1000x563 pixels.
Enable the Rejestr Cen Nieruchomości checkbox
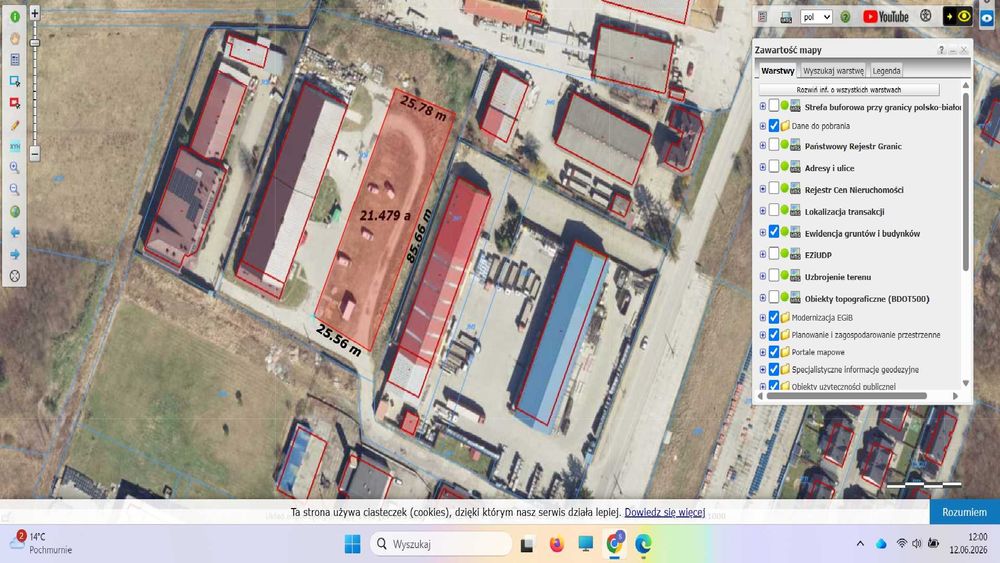tap(774, 188)
